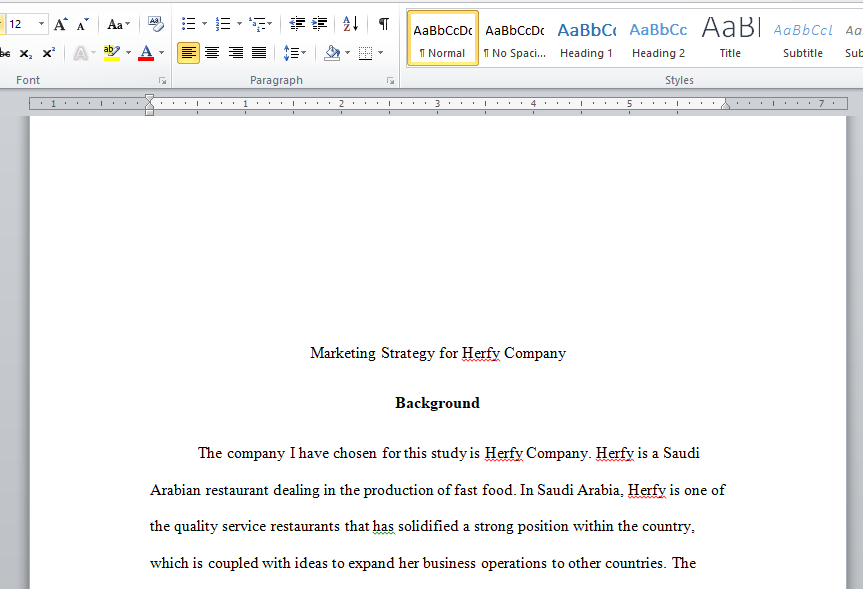Screen dimensions: 863x589
Task: Open Line and Paragraph Spacing menu
Action: (x=294, y=53)
